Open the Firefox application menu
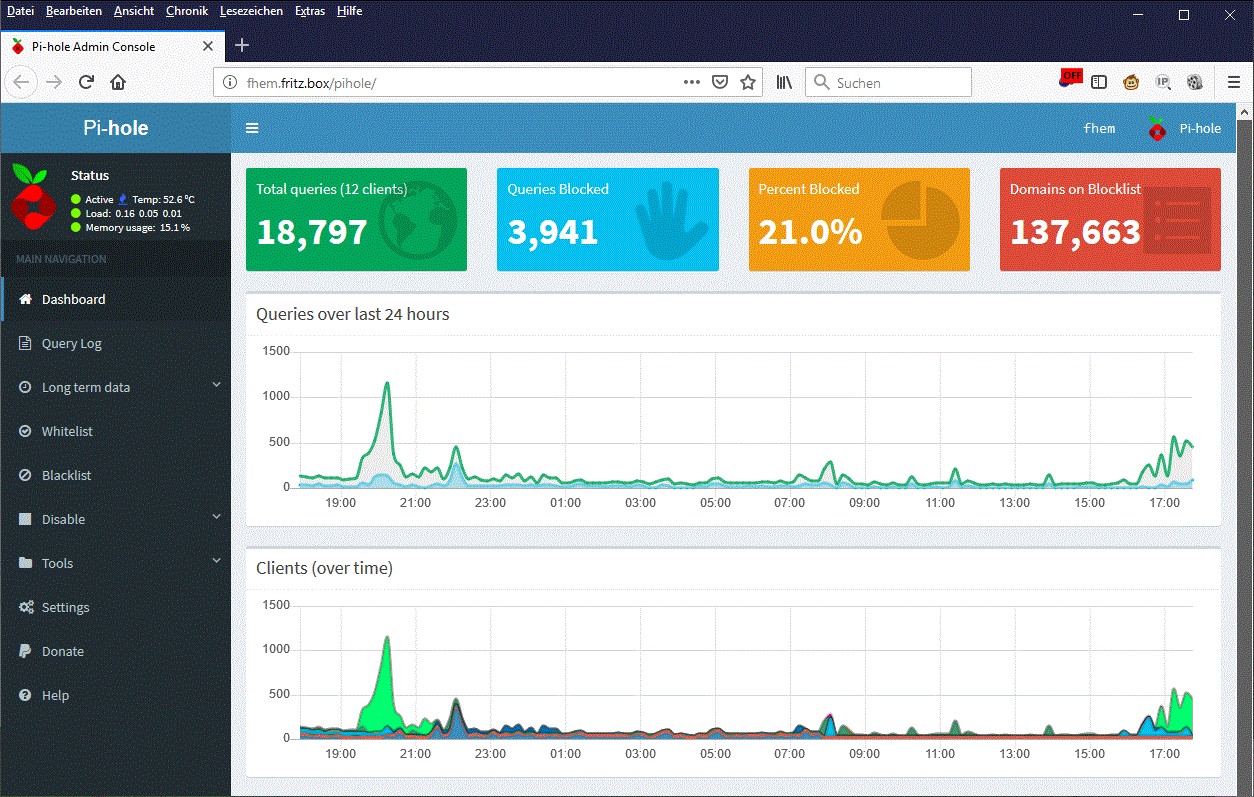Viewport: 1254px width, 797px height. tap(1234, 82)
